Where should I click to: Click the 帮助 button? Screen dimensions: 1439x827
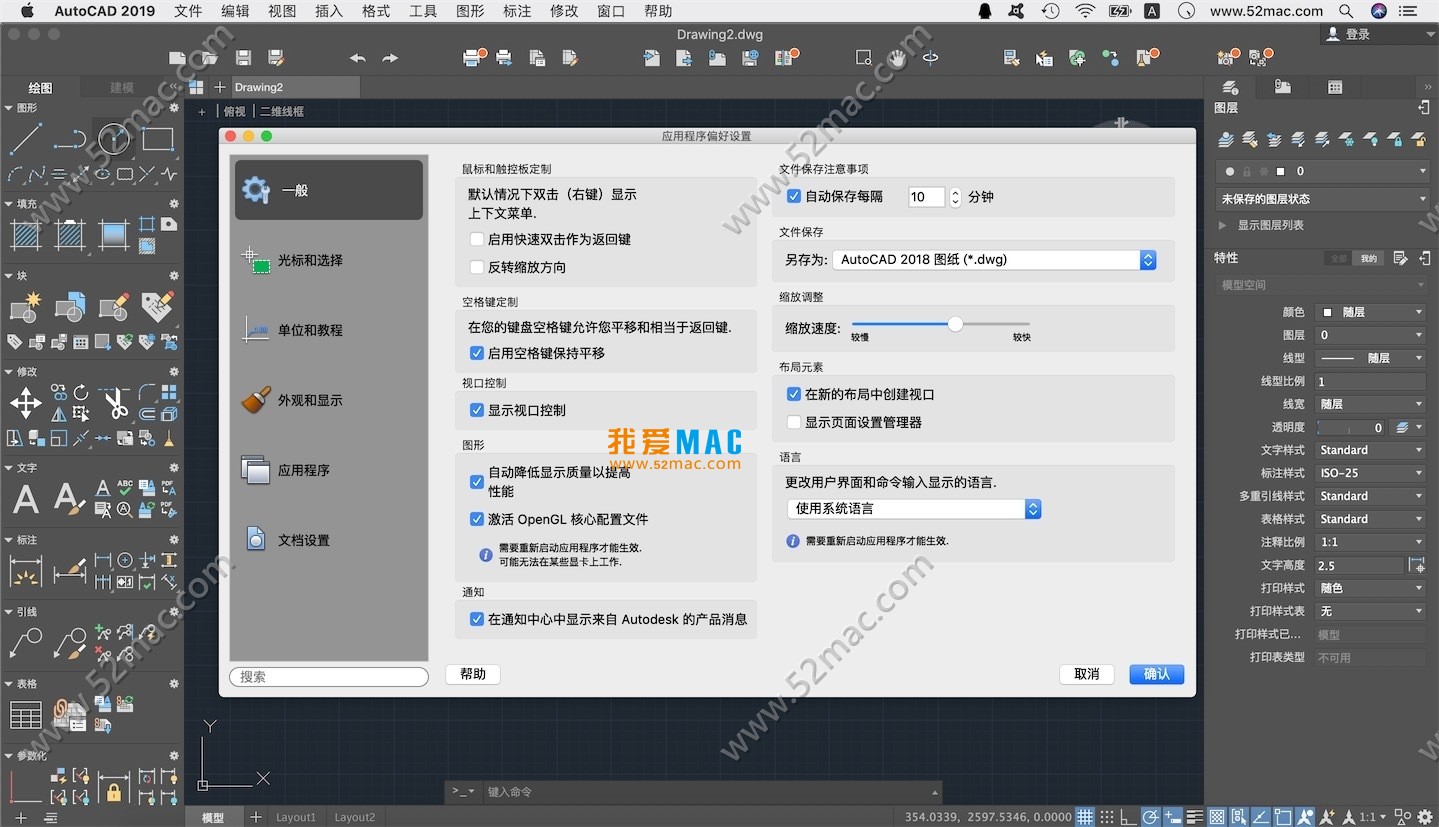tap(472, 674)
